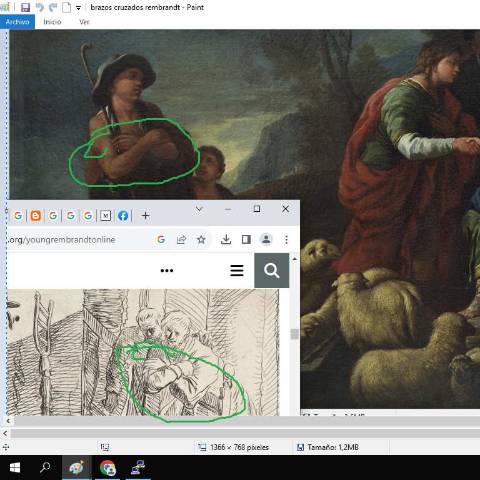This screenshot has height=480, width=480.
Task: Click the cursor position icon in Paint's status bar
Action: point(6,447)
